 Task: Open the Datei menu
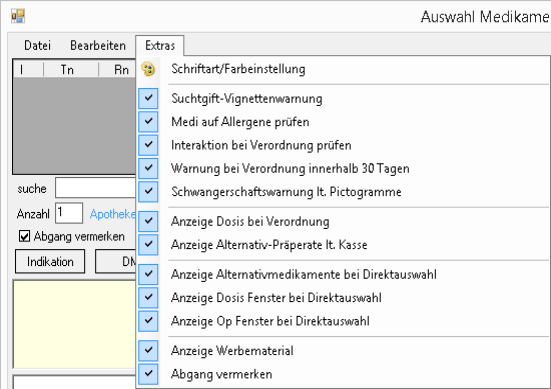pos(37,45)
